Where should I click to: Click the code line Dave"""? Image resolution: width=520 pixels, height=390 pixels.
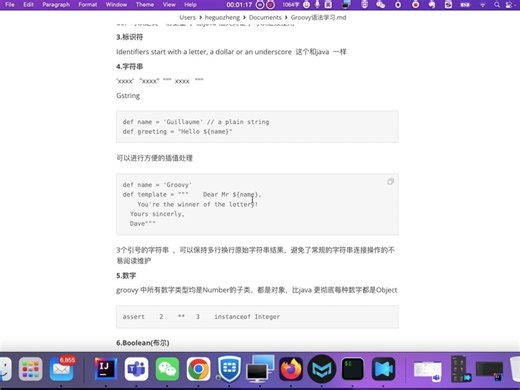point(143,223)
